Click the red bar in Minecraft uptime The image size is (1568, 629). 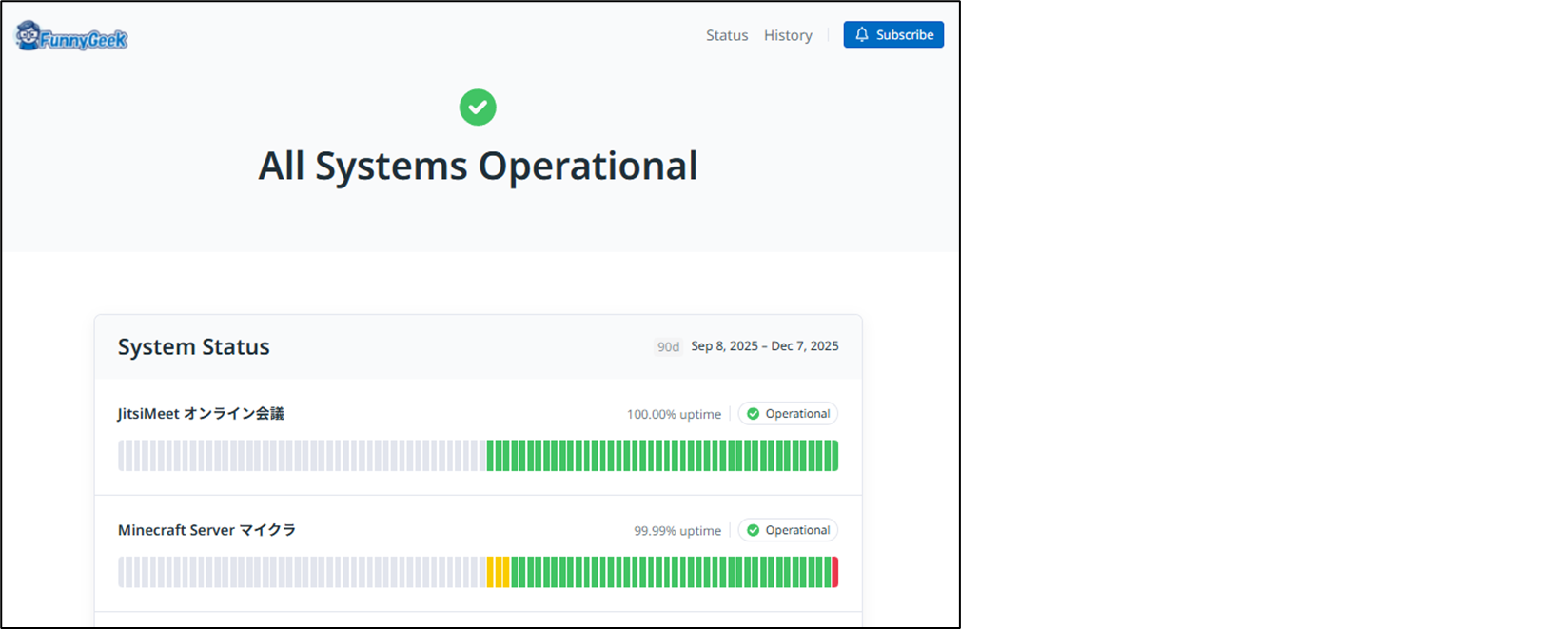point(835,572)
